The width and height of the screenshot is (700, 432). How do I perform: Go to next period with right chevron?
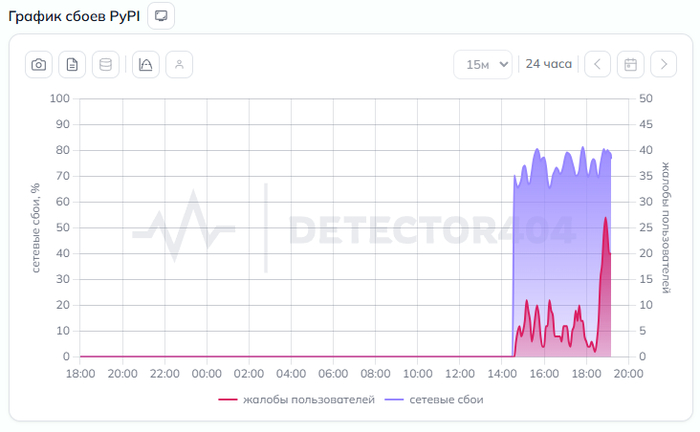click(x=663, y=65)
